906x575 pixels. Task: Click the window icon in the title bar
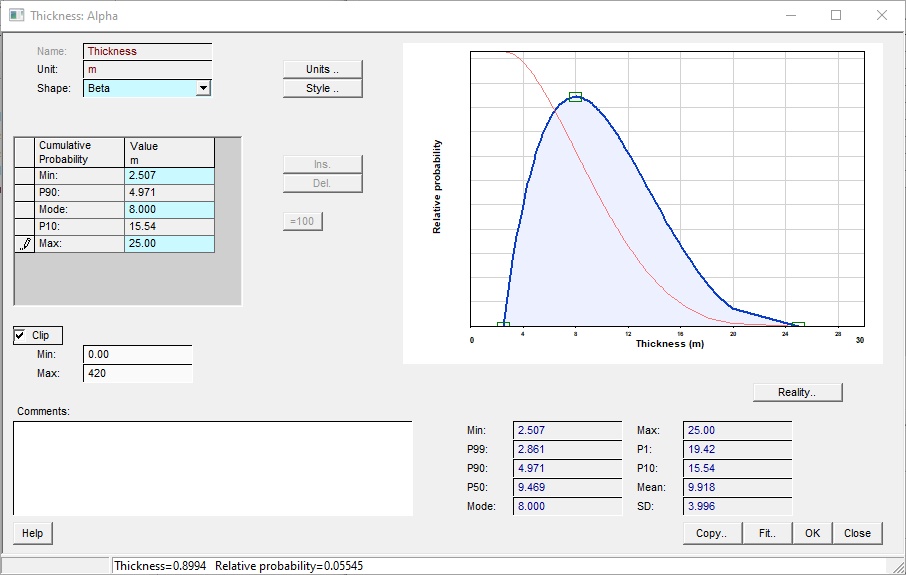point(16,15)
